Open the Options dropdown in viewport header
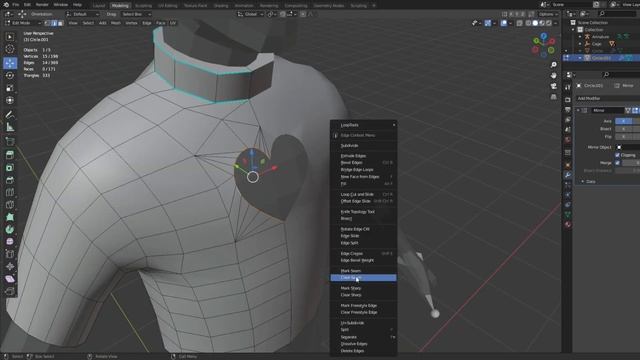Image resolution: width=640 pixels, height=360 pixels. point(548,14)
